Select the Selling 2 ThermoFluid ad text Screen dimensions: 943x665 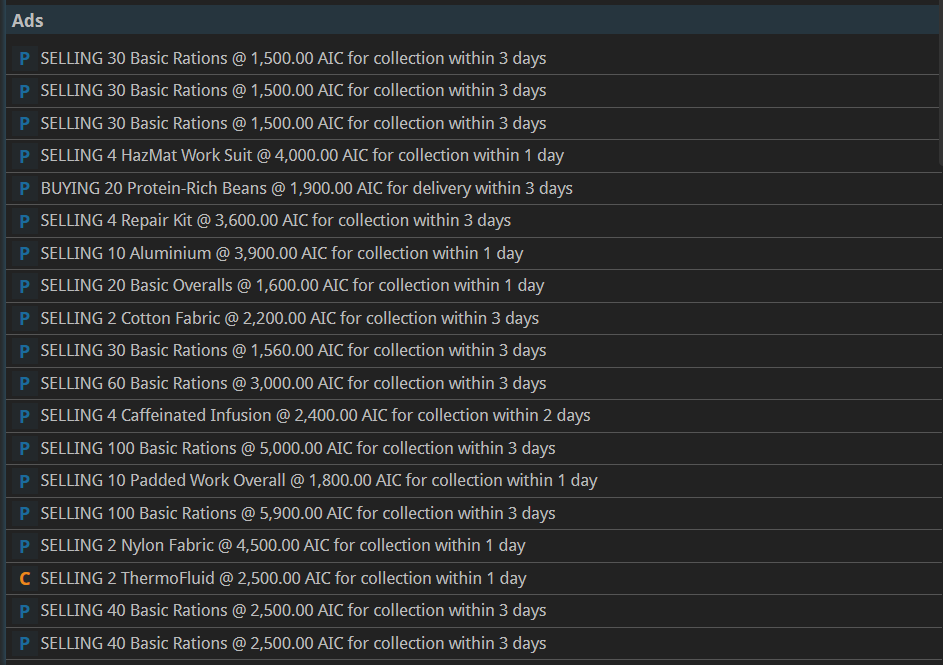283,578
